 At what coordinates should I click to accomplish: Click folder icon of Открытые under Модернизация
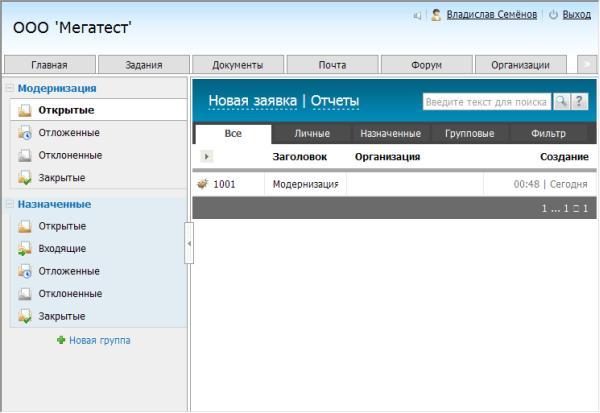click(25, 110)
